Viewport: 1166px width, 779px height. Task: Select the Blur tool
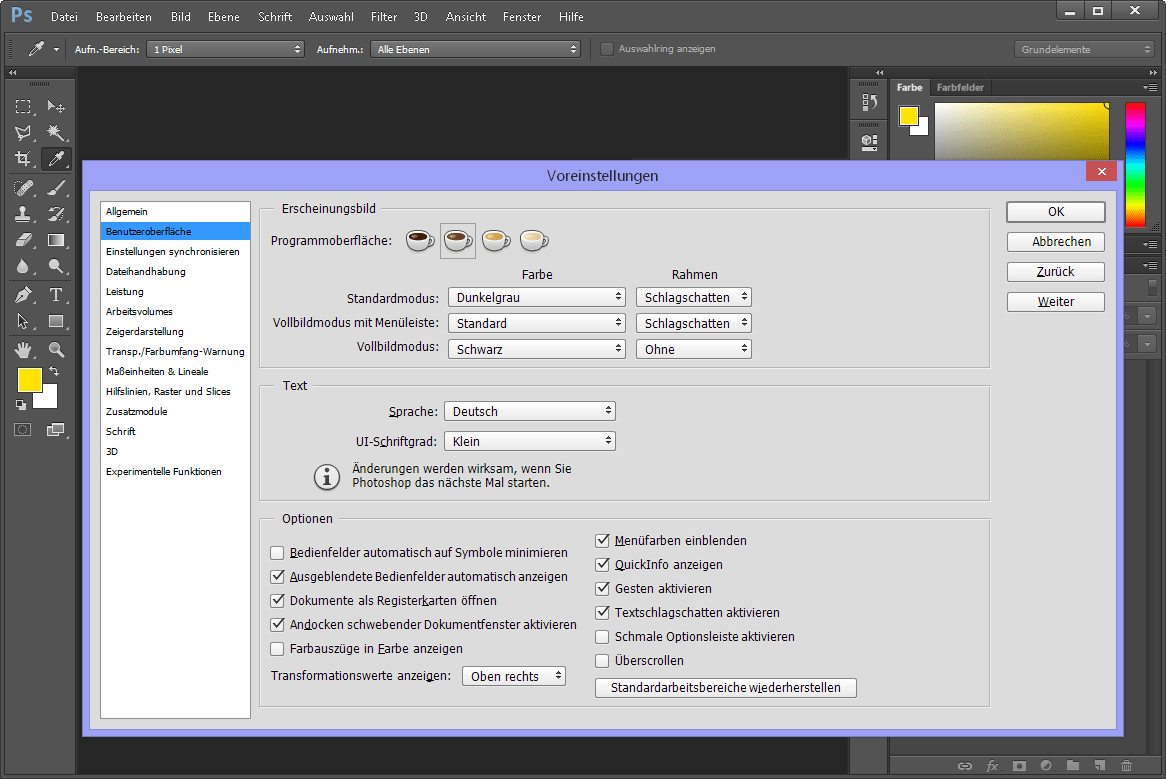tap(23, 266)
